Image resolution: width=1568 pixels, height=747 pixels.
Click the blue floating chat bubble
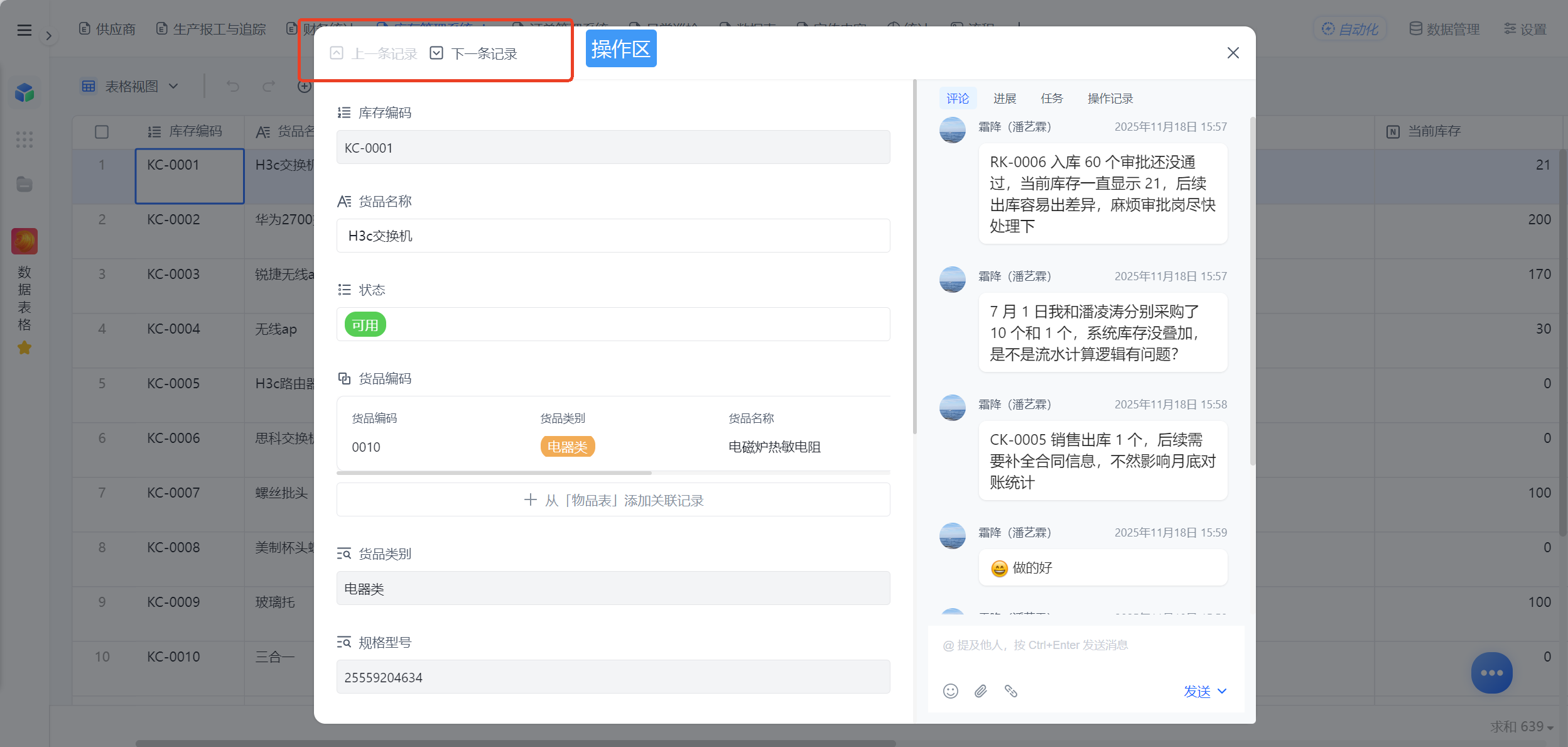click(1491, 673)
